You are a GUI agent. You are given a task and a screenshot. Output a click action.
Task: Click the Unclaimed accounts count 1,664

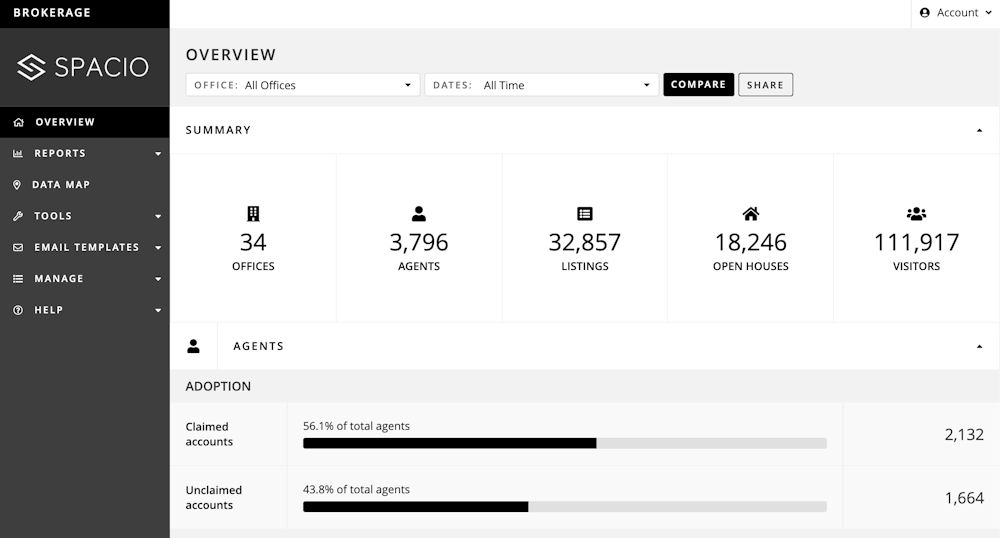point(963,498)
